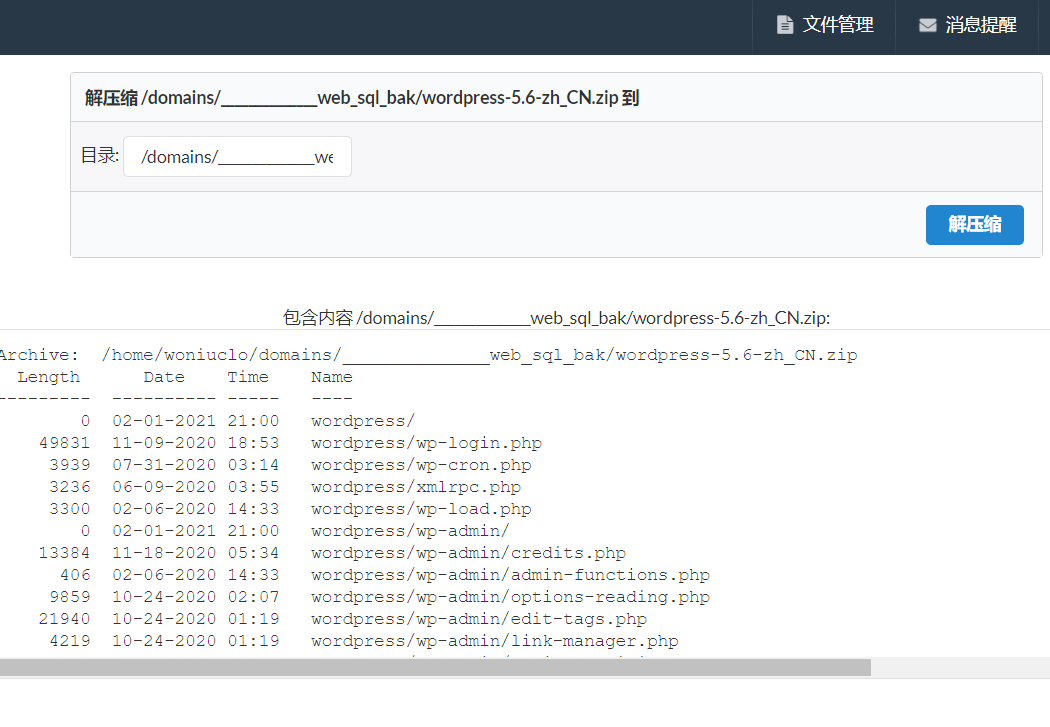Select the wp-admin/admin-functions.php entry
This screenshot has height=727, width=1050.
pos(510,575)
